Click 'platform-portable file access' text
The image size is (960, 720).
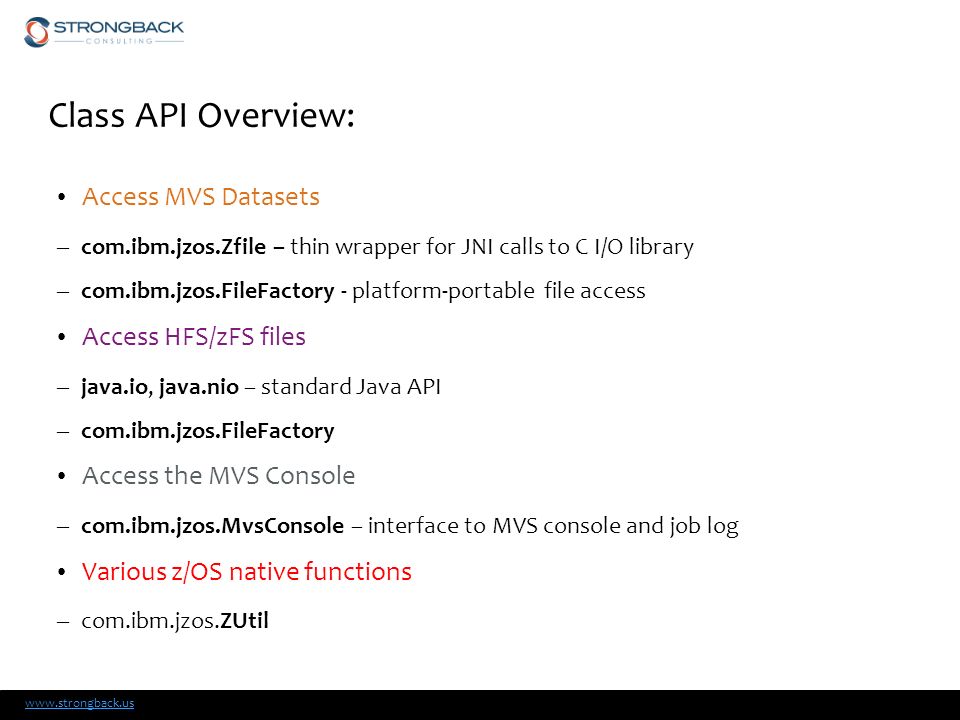pos(498,291)
